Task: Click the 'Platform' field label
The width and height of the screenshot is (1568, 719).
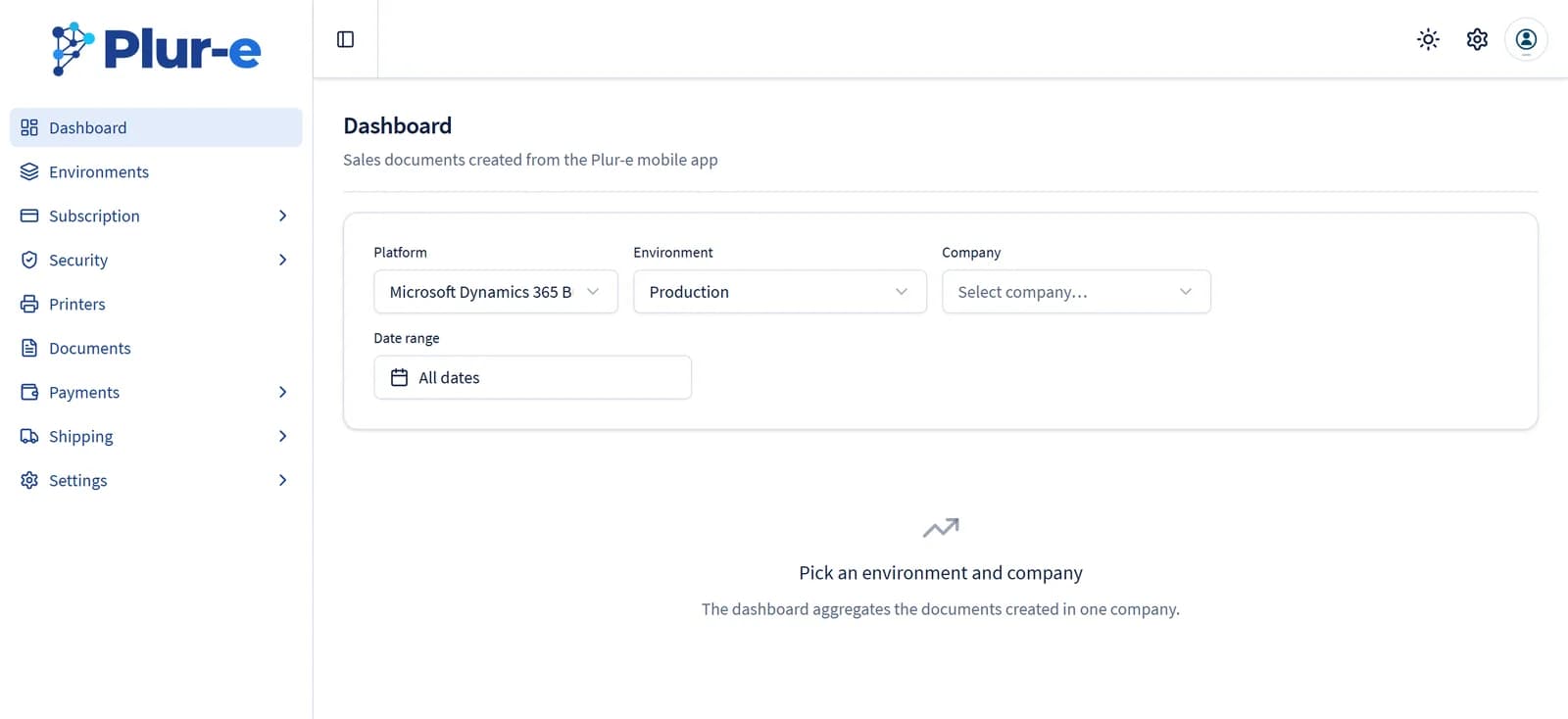Action: click(400, 252)
